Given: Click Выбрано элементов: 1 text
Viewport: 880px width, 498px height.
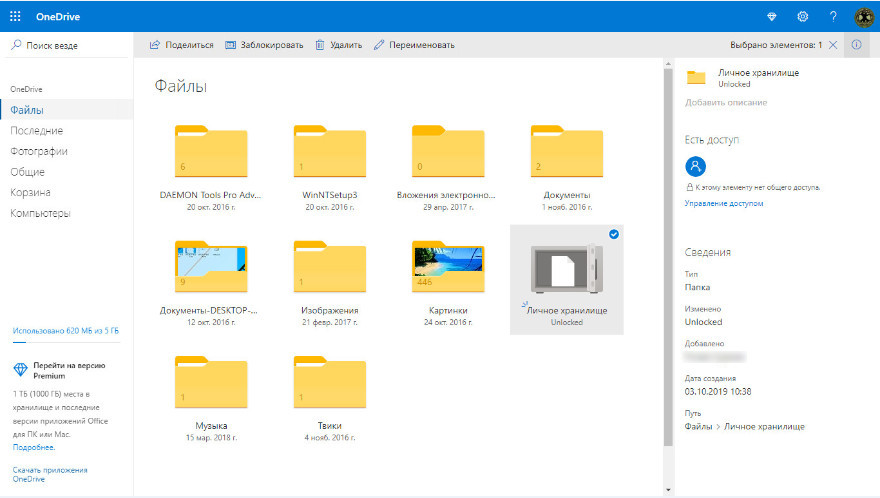Looking at the screenshot, I should [776, 45].
